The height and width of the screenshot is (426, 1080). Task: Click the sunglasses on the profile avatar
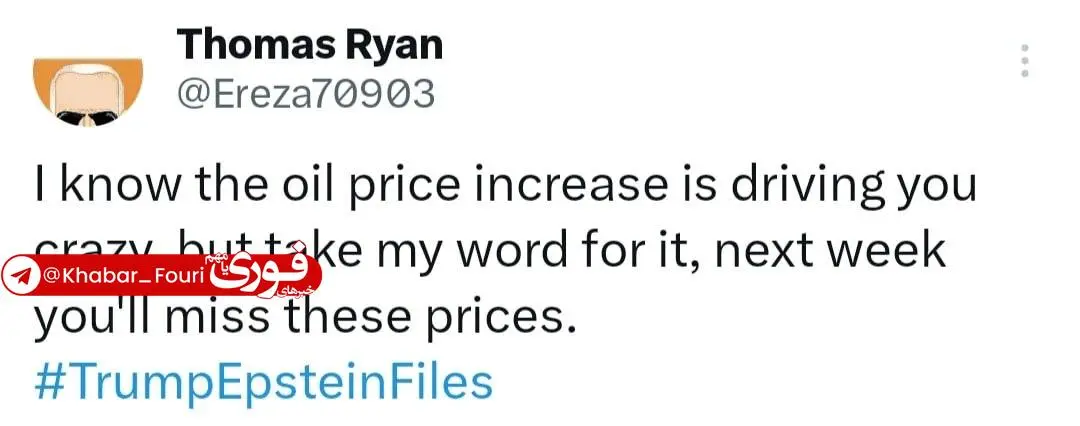88,116
